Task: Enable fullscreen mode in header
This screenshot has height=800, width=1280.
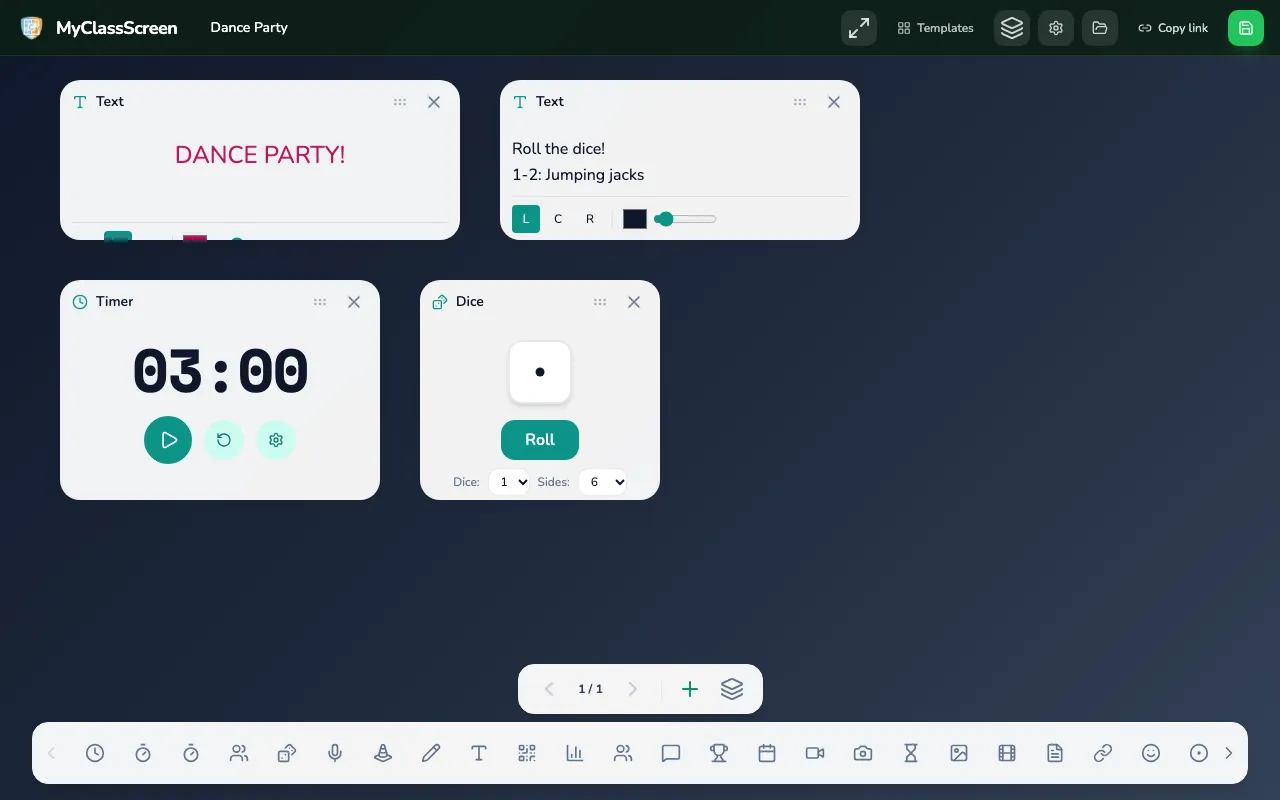Action: [859, 28]
